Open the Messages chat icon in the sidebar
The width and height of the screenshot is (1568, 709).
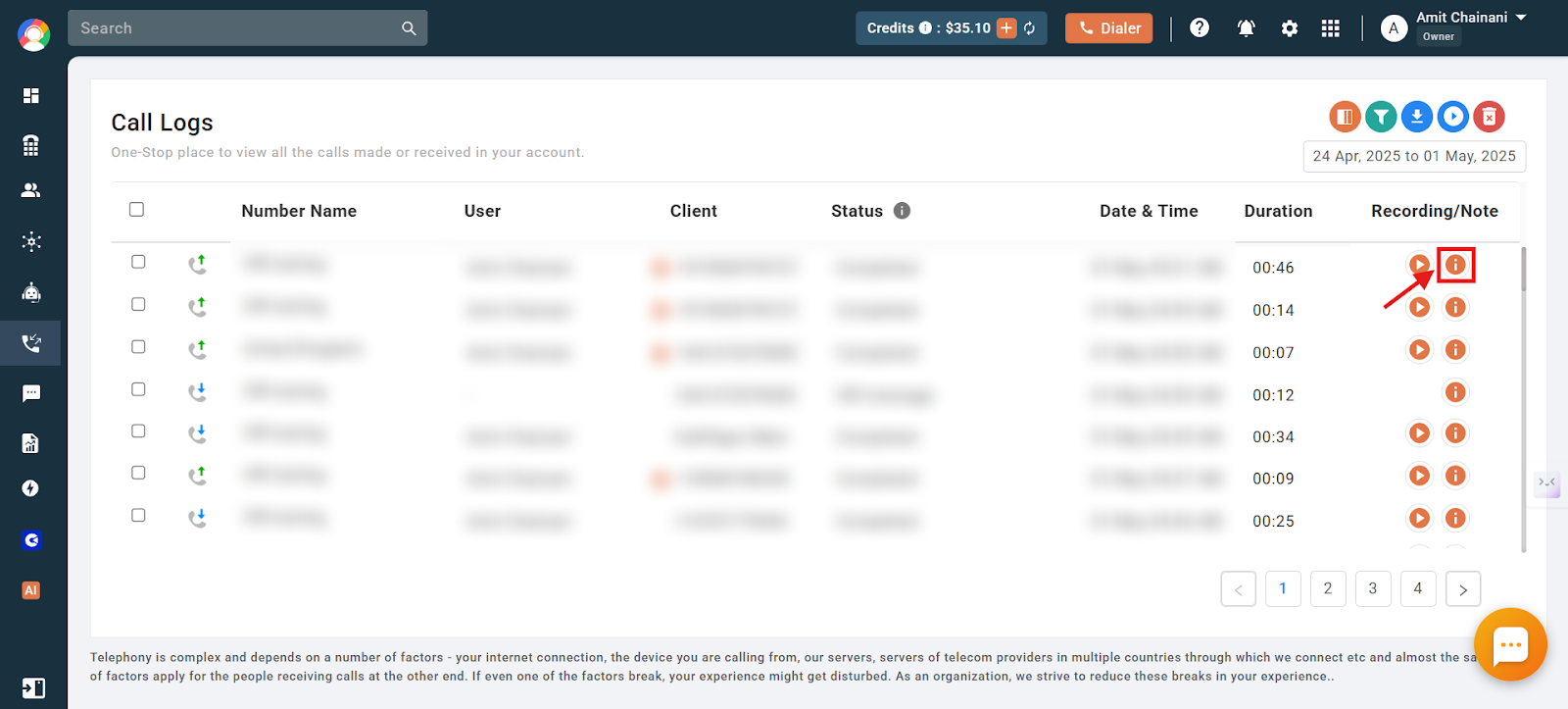point(31,393)
